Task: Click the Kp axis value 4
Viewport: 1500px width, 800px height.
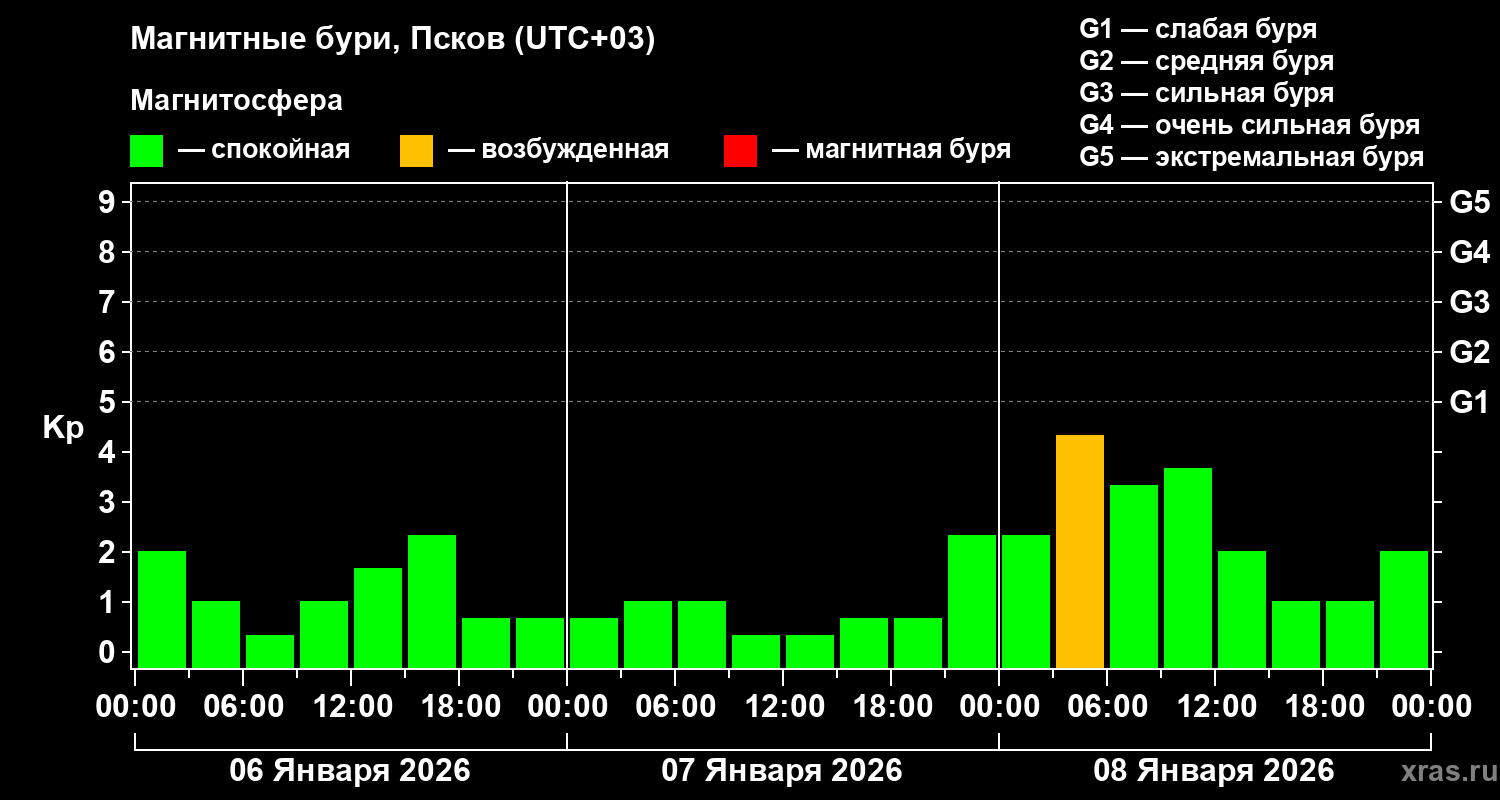Action: [109, 452]
